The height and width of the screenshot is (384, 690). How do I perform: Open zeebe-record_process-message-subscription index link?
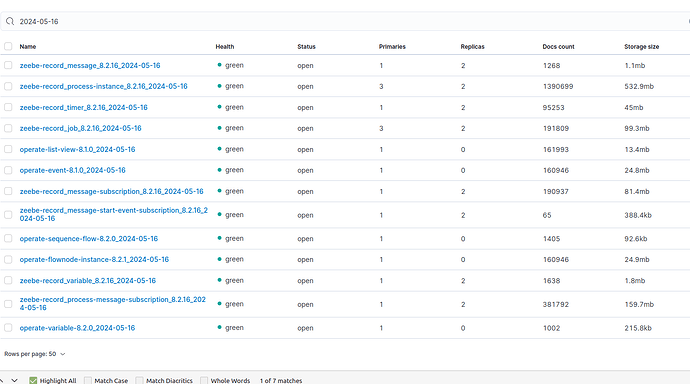point(113,304)
